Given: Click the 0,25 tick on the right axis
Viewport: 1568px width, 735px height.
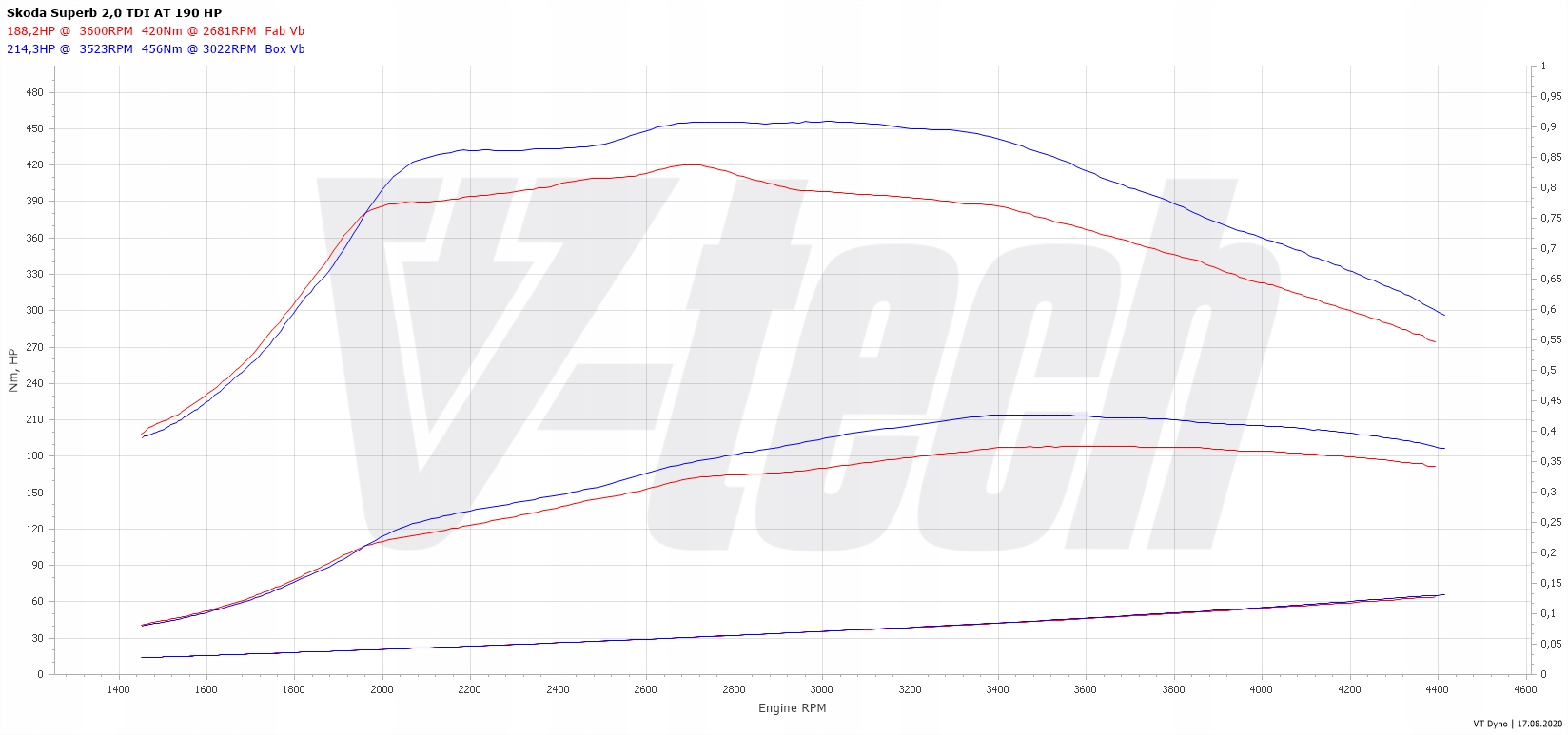Looking at the screenshot, I should coord(1551,522).
